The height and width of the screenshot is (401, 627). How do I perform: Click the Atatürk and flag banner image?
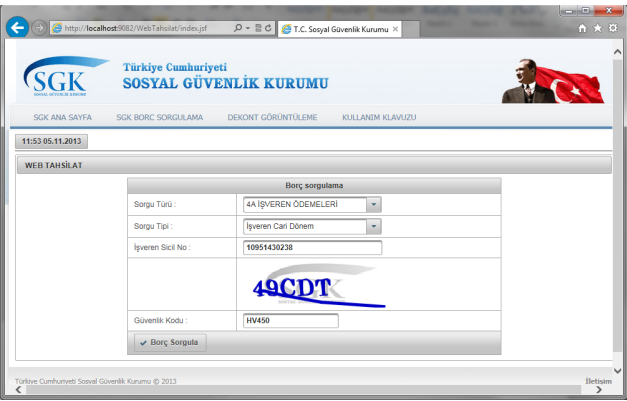[x=553, y=81]
